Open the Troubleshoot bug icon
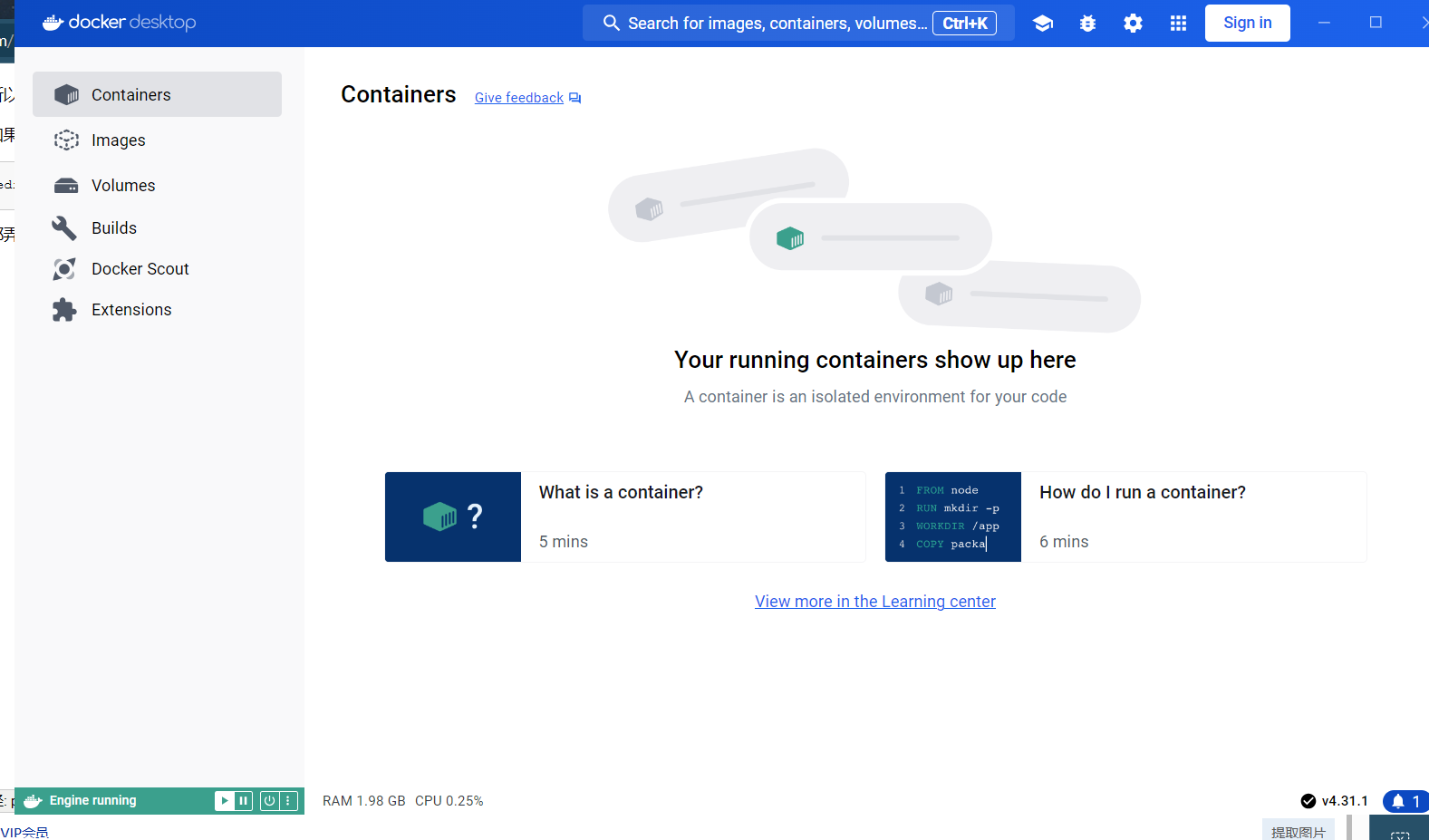Viewport: 1429px width, 840px height. [x=1087, y=24]
